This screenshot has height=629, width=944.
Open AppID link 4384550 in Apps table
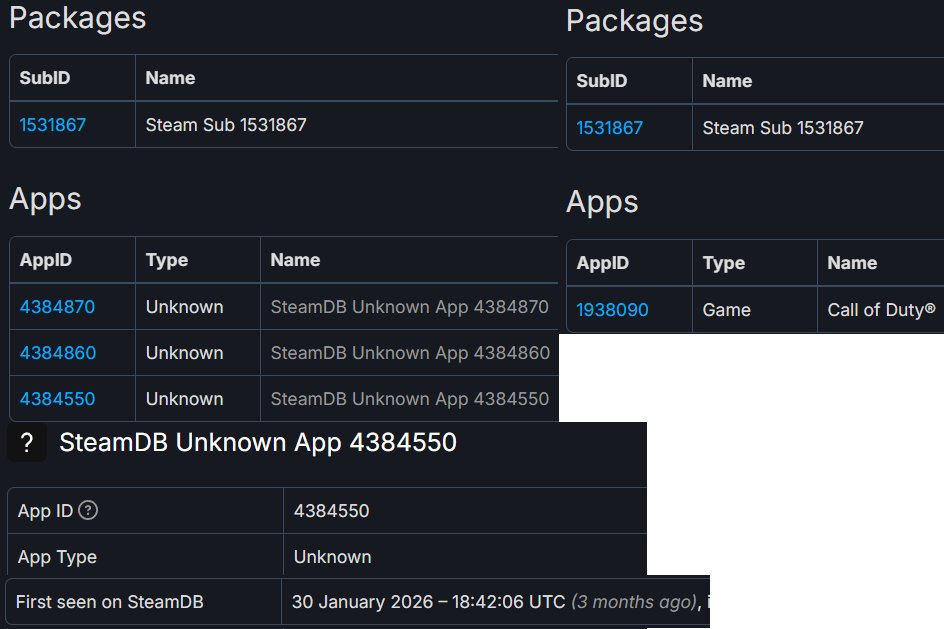[57, 398]
